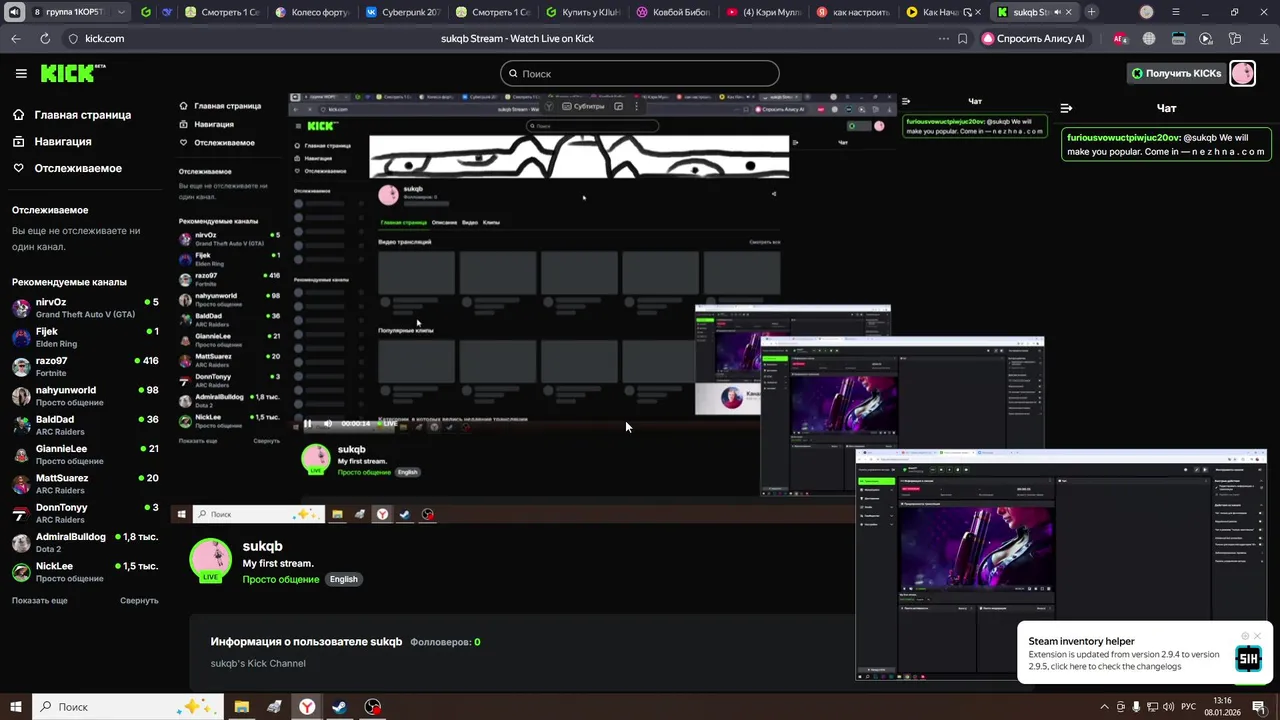Open recommended channel razo97
Image resolution: width=1280 pixels, height=720 pixels.
[85, 366]
